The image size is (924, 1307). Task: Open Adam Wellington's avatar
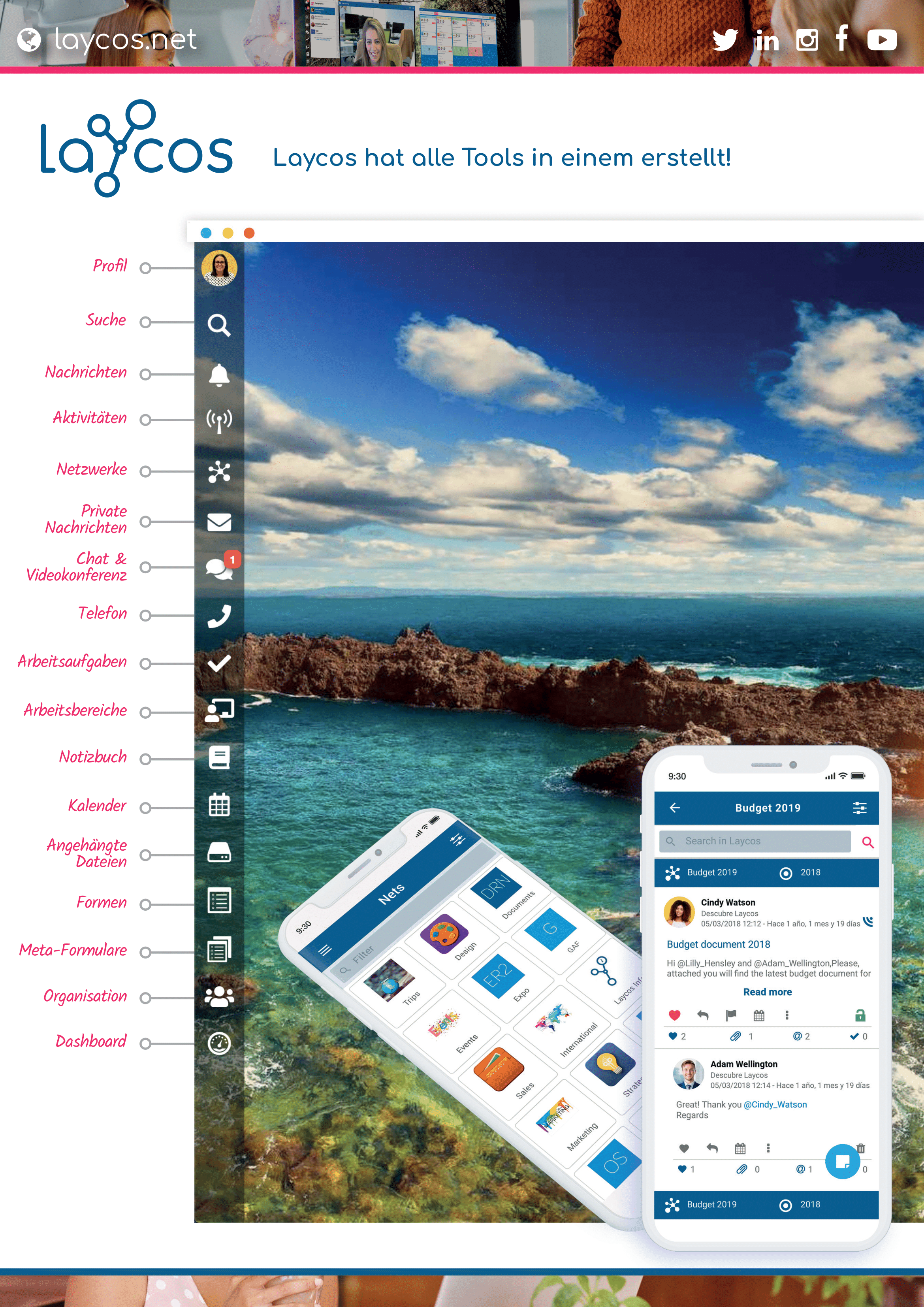click(688, 1073)
